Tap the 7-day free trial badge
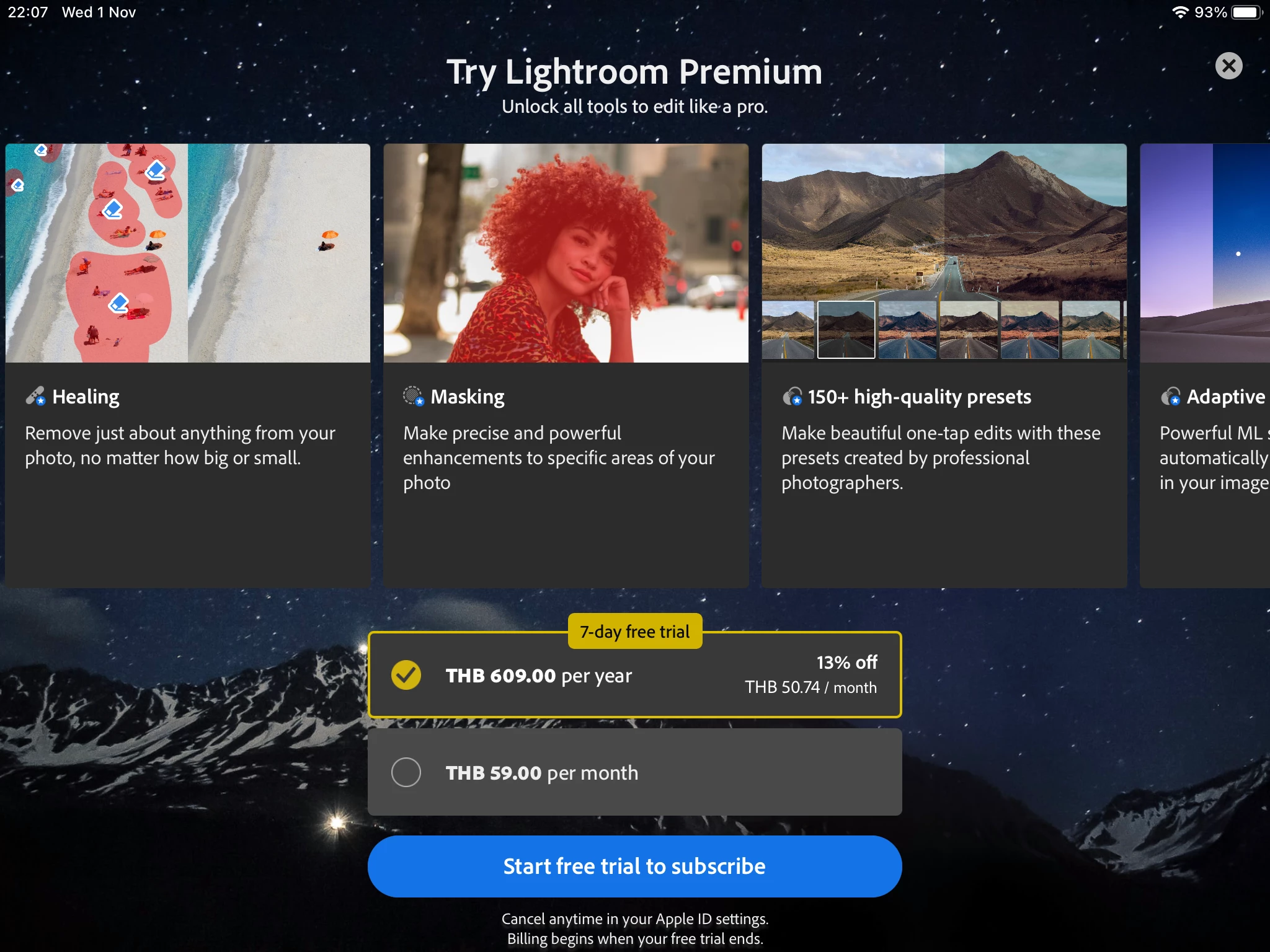 (635, 632)
